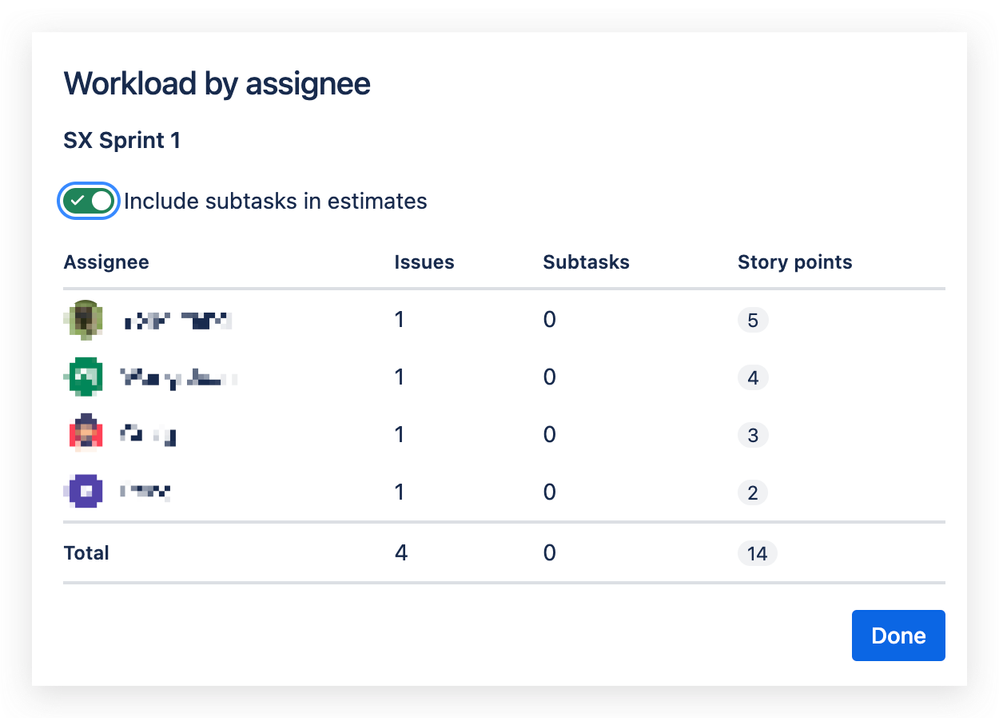The image size is (999, 718).
Task: Click the first assignee's photo avatar
Action: pos(85,319)
